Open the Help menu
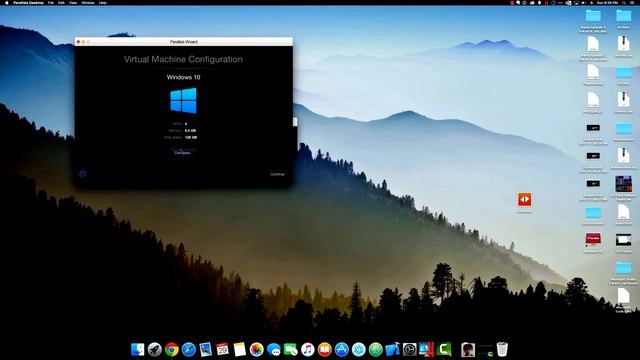Viewport: 640px width, 360px height. 102,2
